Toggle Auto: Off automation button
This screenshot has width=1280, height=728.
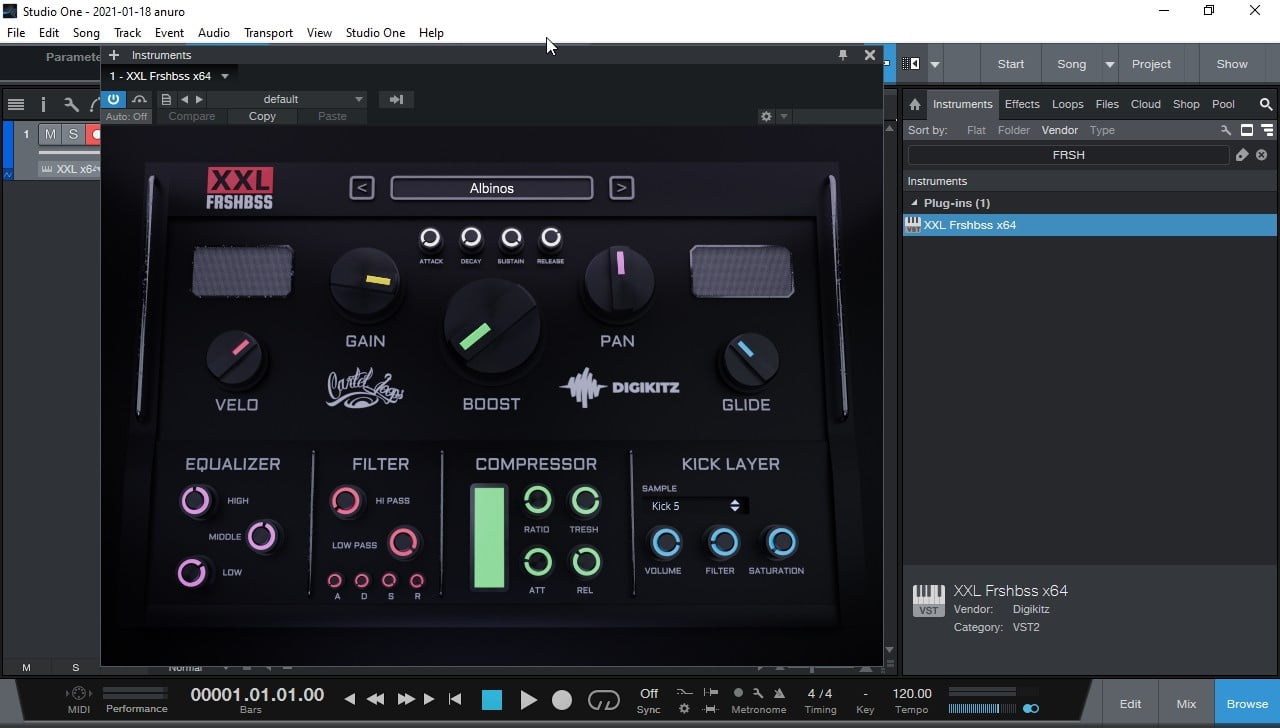tap(126, 116)
